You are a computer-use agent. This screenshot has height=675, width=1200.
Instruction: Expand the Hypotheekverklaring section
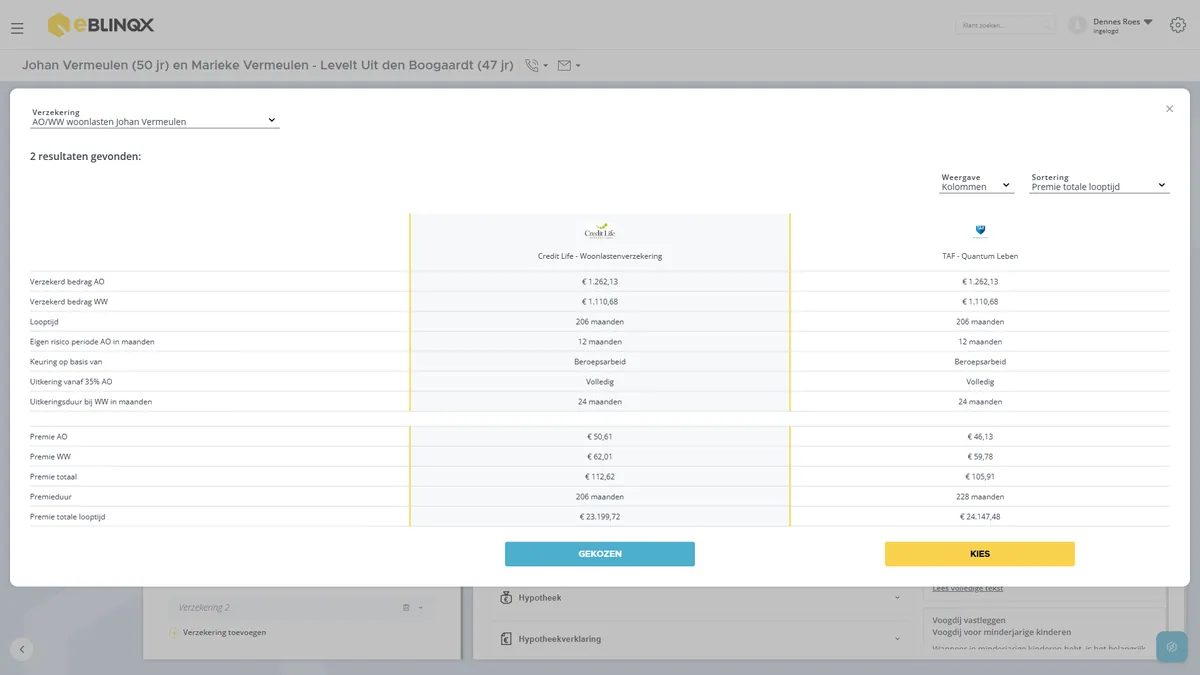(897, 639)
